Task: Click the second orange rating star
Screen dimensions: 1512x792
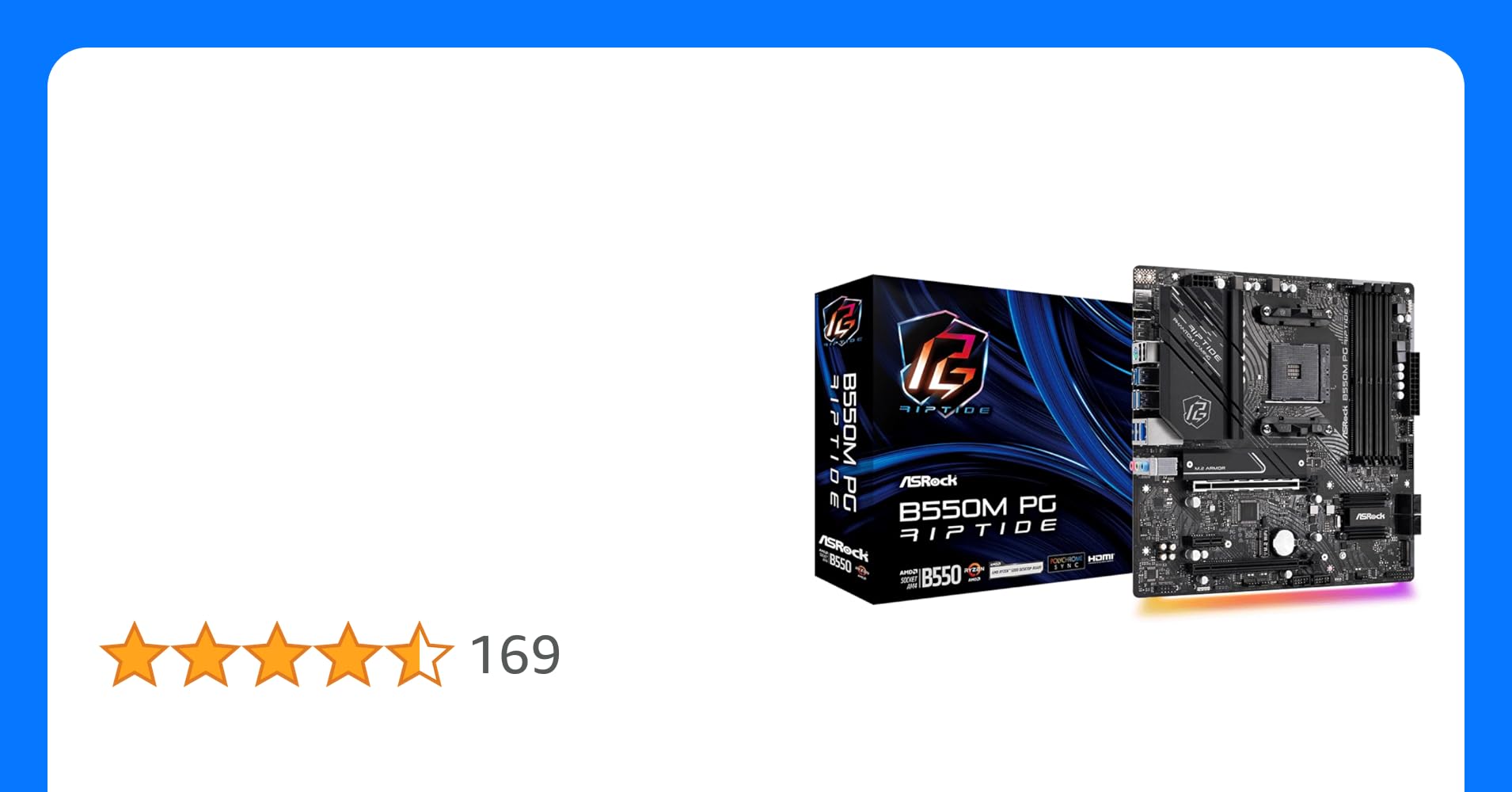Action: [x=206, y=654]
